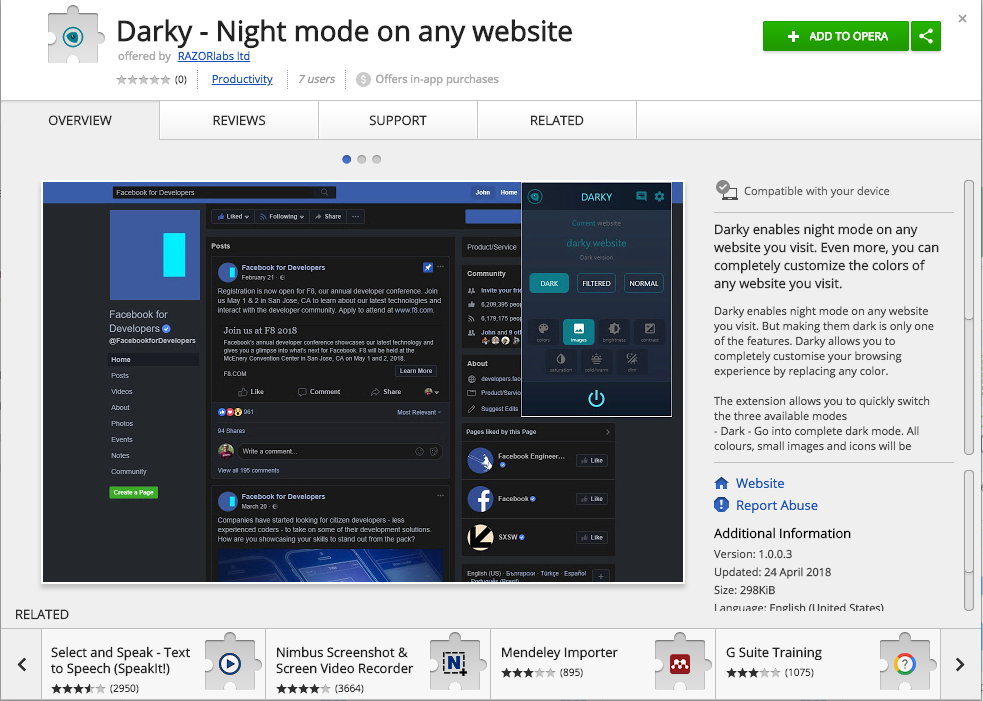Click the Facebook for Developers search field
Screen dimensions: 983x701
(x=224, y=192)
